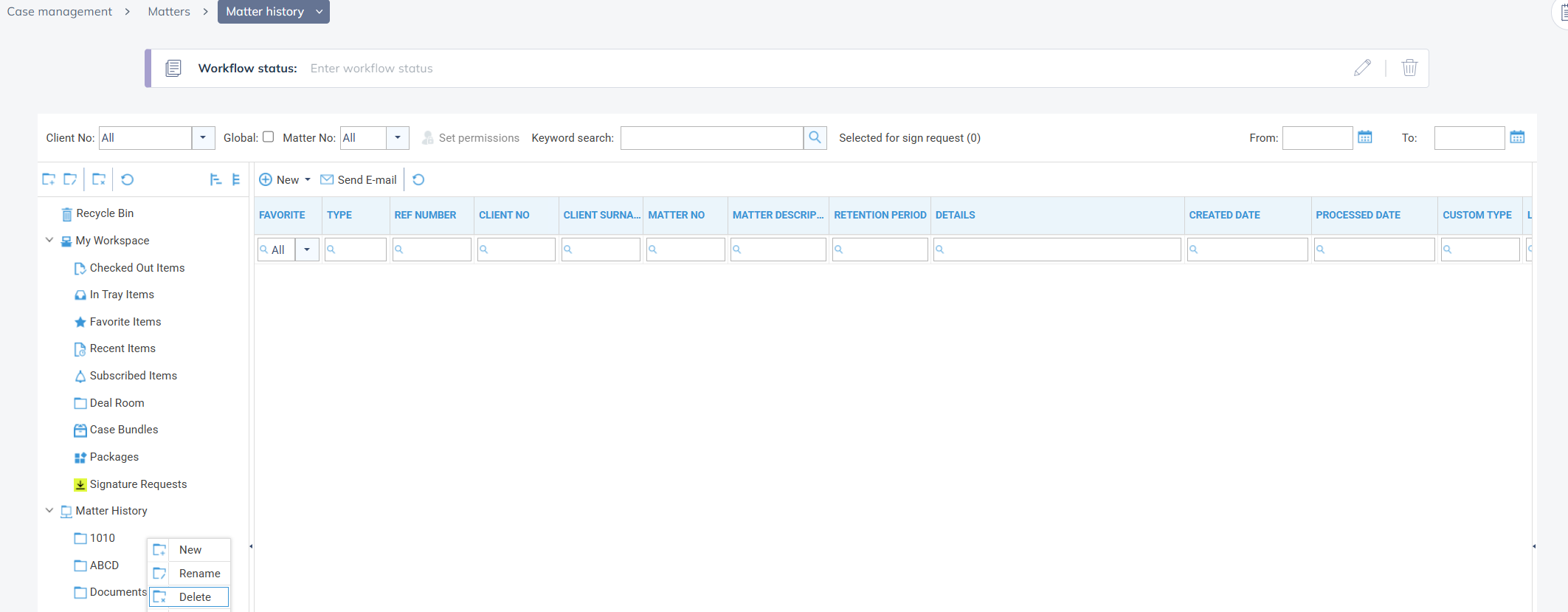Open the Client No dropdown
The image size is (1568, 612).
203,137
